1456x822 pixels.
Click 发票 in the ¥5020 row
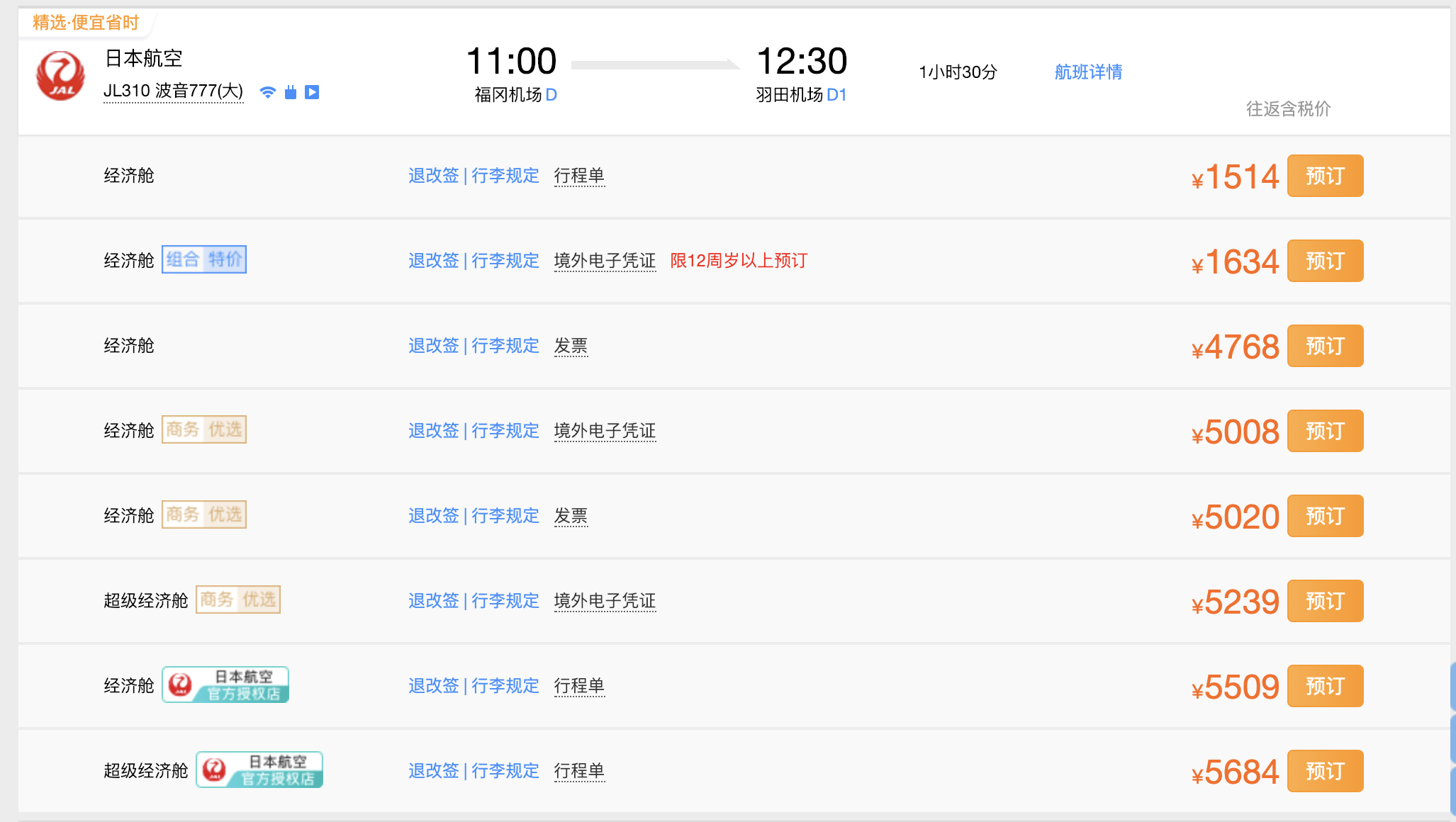pyautogui.click(x=571, y=516)
